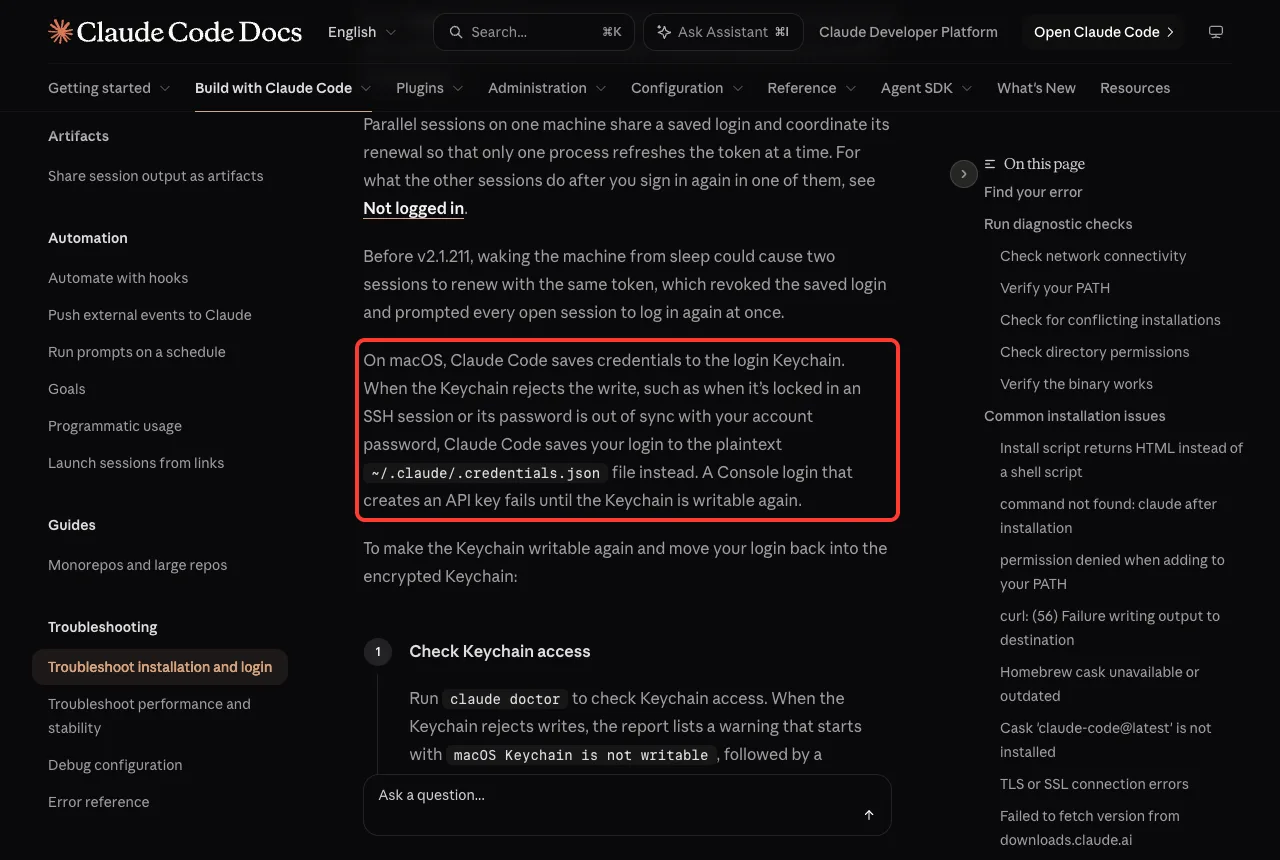Open Monorepos and large repos guide
This screenshot has width=1280, height=860.
138,565
